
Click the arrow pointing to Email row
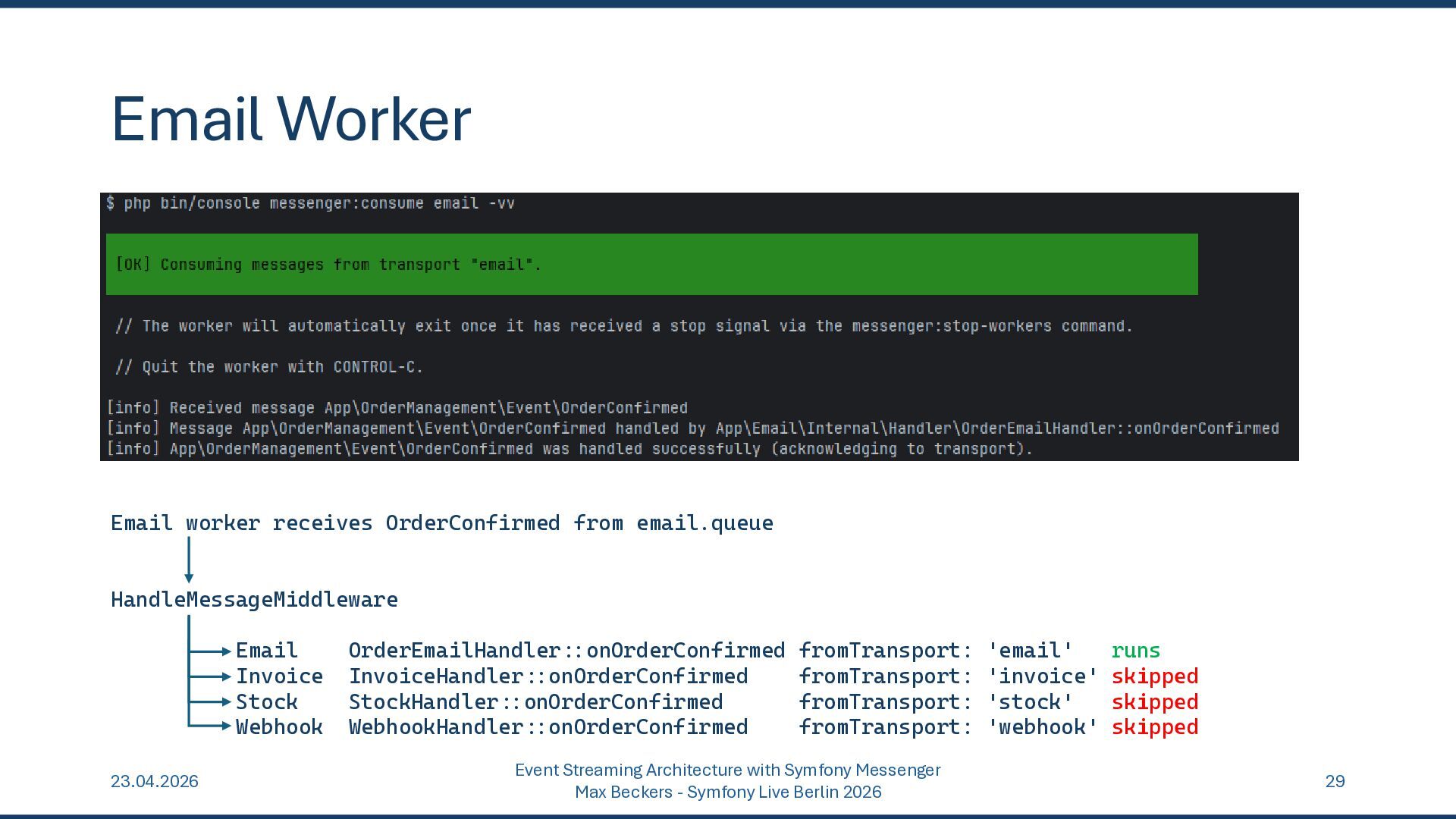(210, 651)
